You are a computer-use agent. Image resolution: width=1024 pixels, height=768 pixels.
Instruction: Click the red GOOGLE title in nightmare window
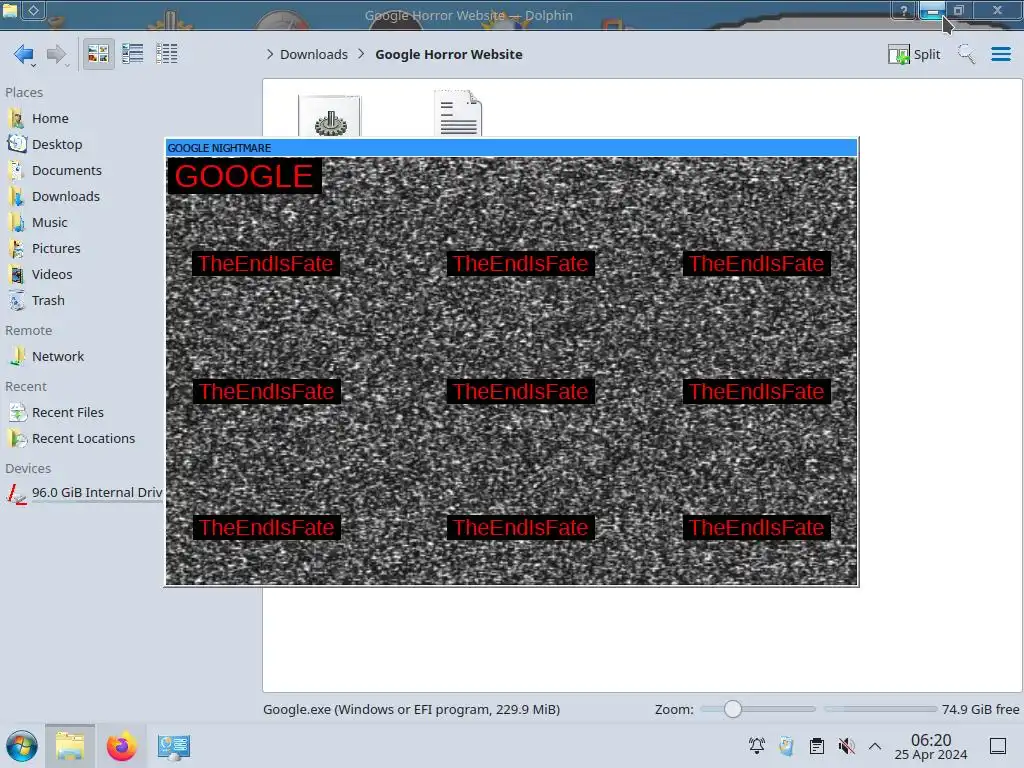tap(244, 176)
